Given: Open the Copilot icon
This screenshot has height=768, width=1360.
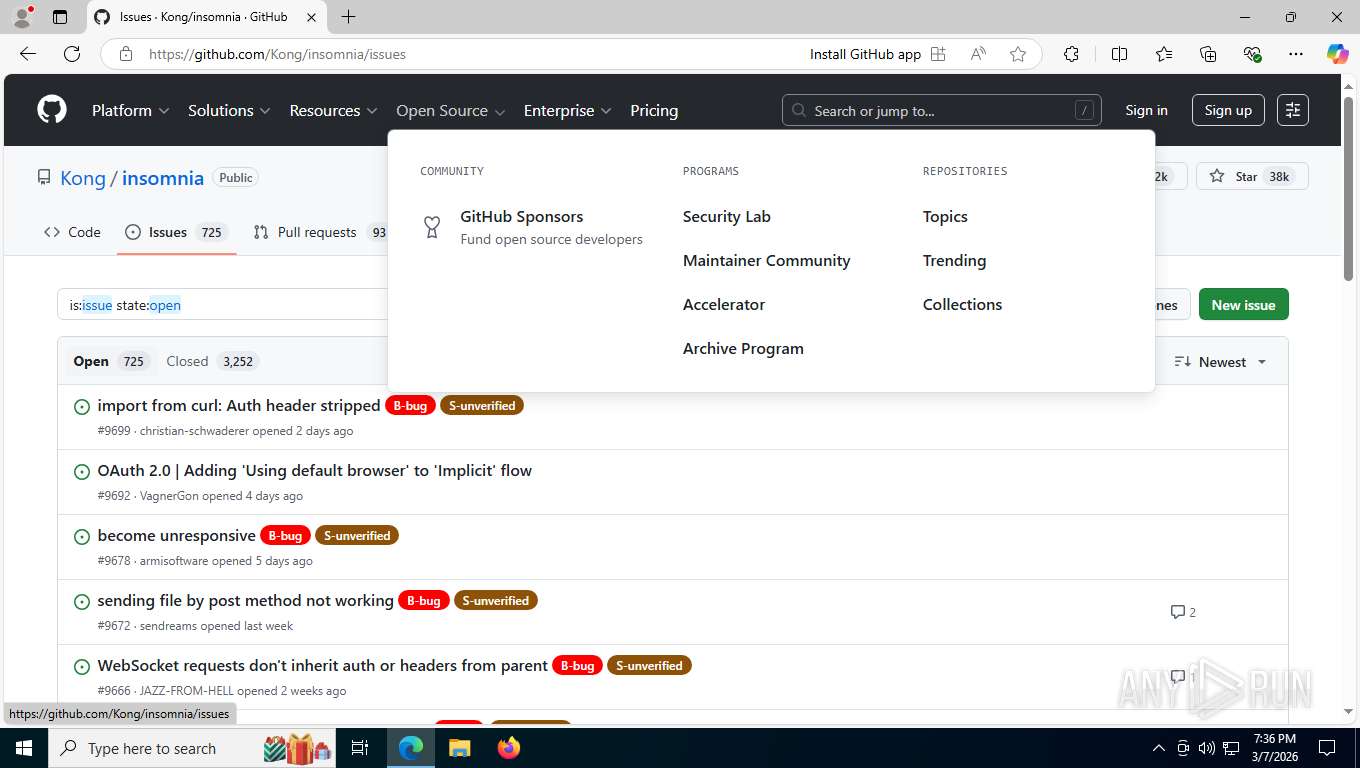Looking at the screenshot, I should [1338, 54].
